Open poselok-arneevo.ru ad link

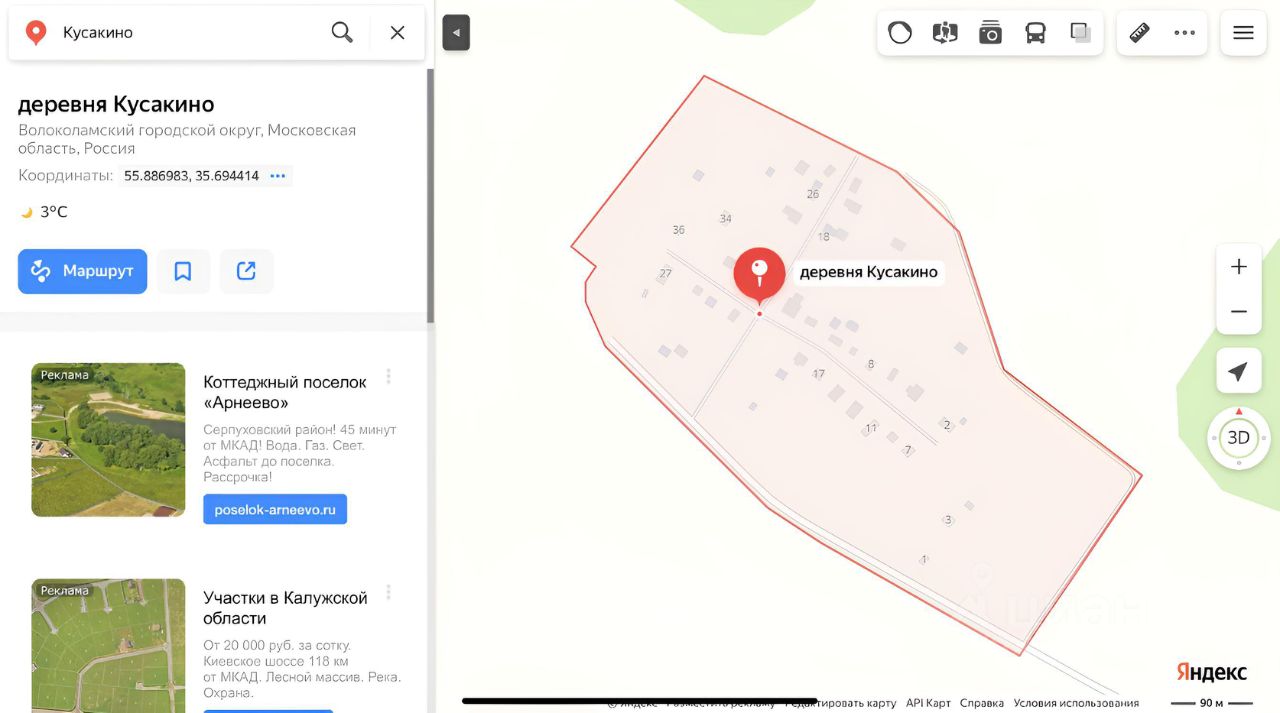tap(275, 509)
